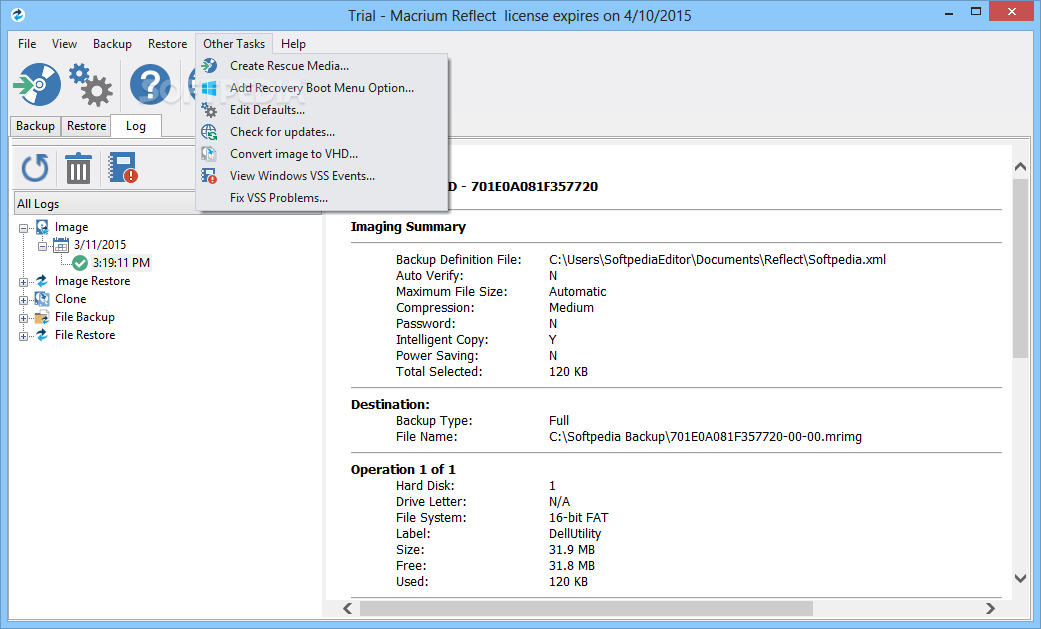Screen dimensions: 1041x629
Task: Expand the File Restore node
Action: click(x=23, y=335)
